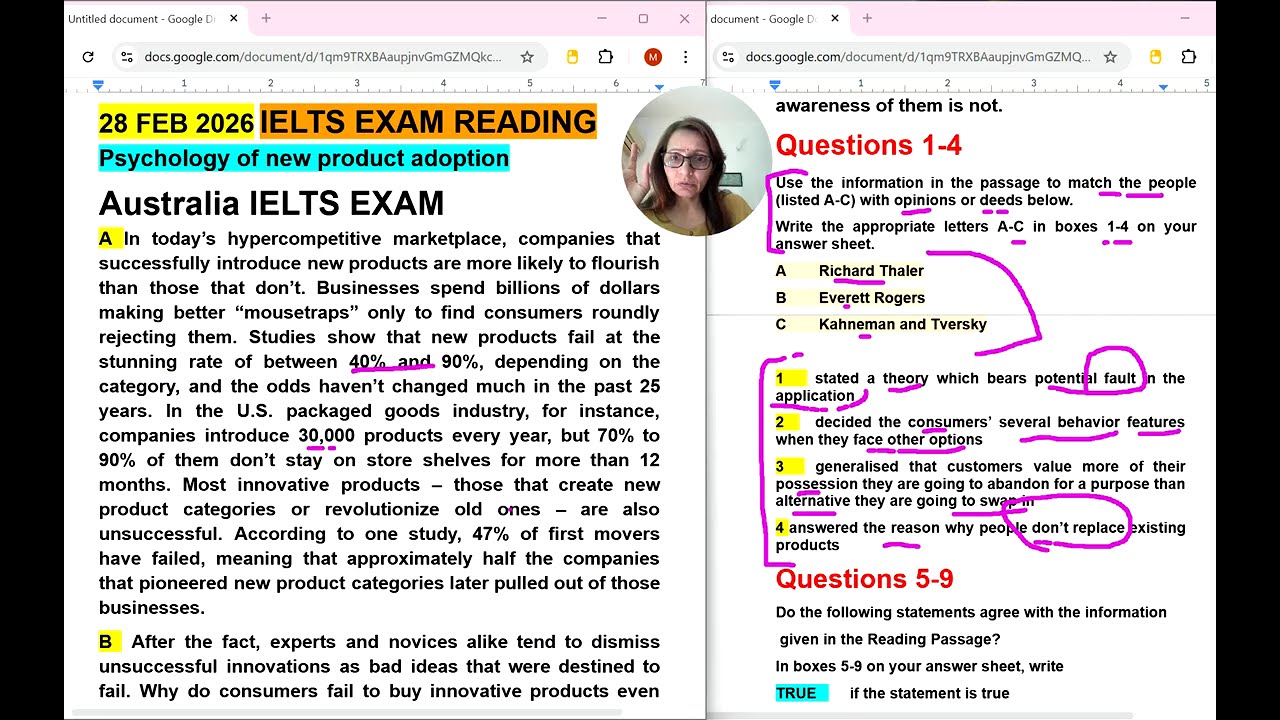Click the "Australia IELTS EXAM" heading
The width and height of the screenshot is (1280, 720).
[271, 204]
